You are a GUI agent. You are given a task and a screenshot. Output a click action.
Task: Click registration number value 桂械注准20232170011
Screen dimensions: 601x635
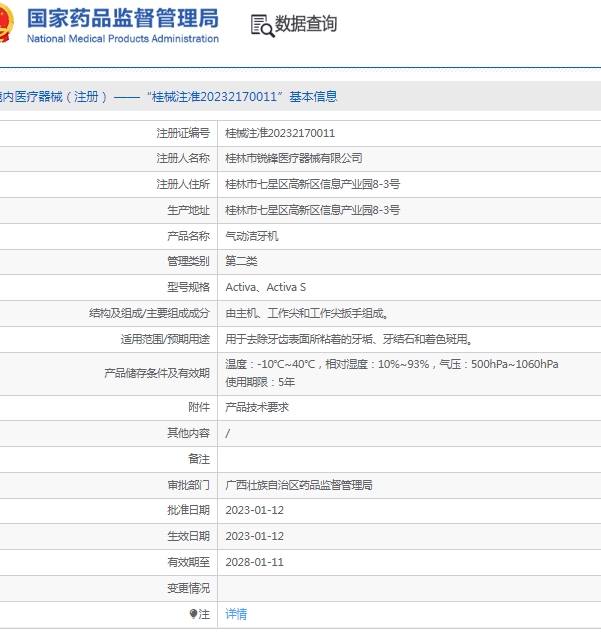point(280,133)
